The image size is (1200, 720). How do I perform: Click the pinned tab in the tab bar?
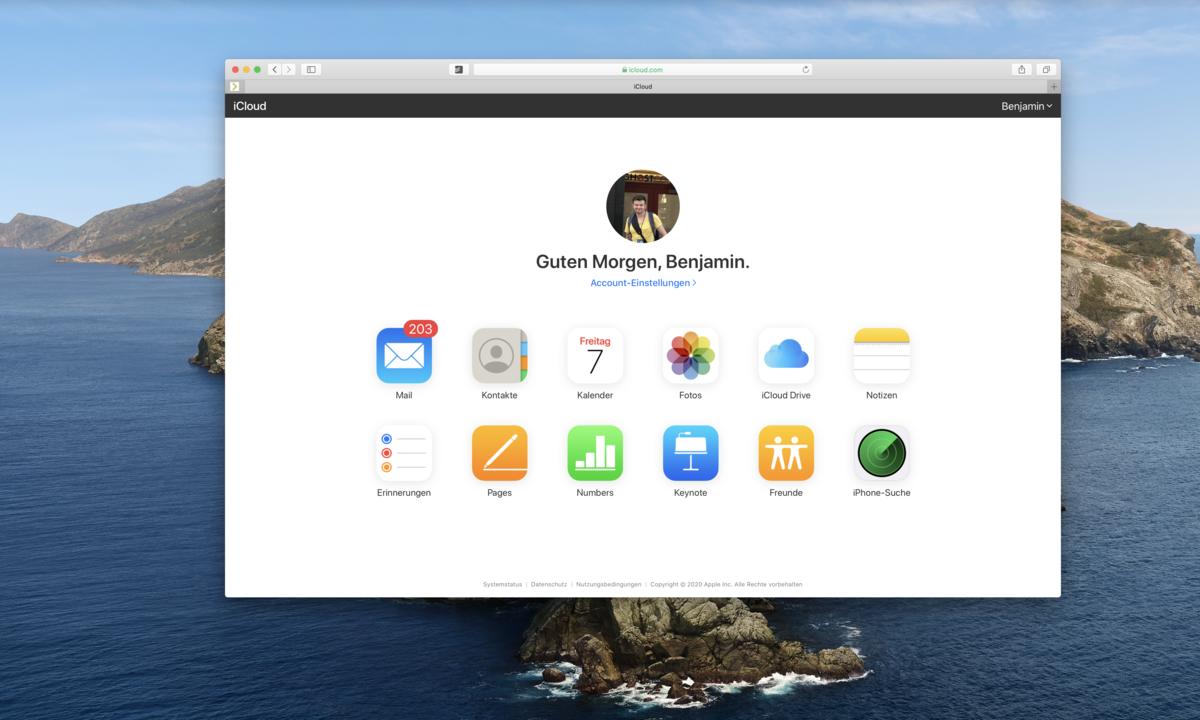pyautogui.click(x=234, y=86)
